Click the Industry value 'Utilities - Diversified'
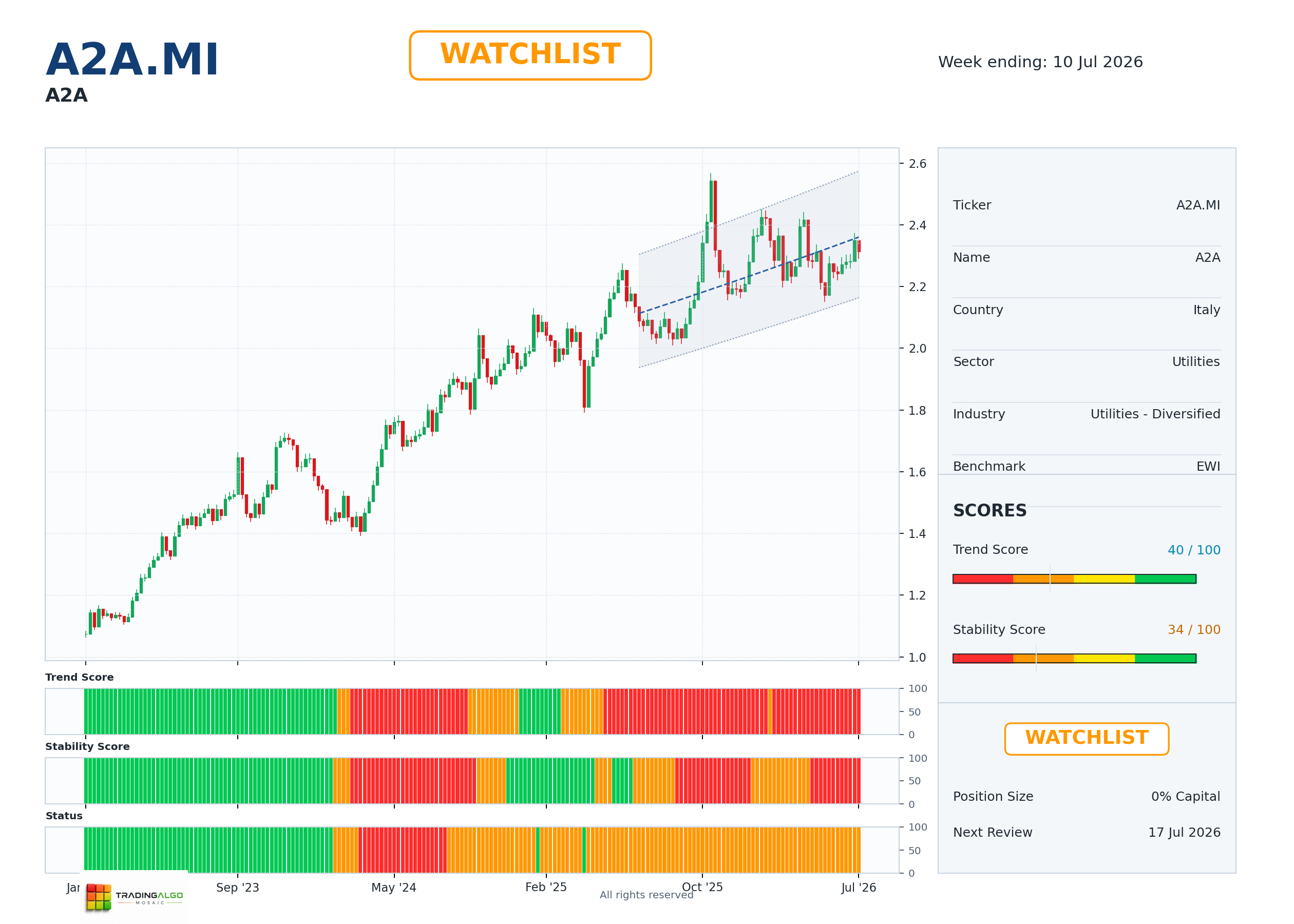The image size is (1294, 924). click(x=1155, y=414)
